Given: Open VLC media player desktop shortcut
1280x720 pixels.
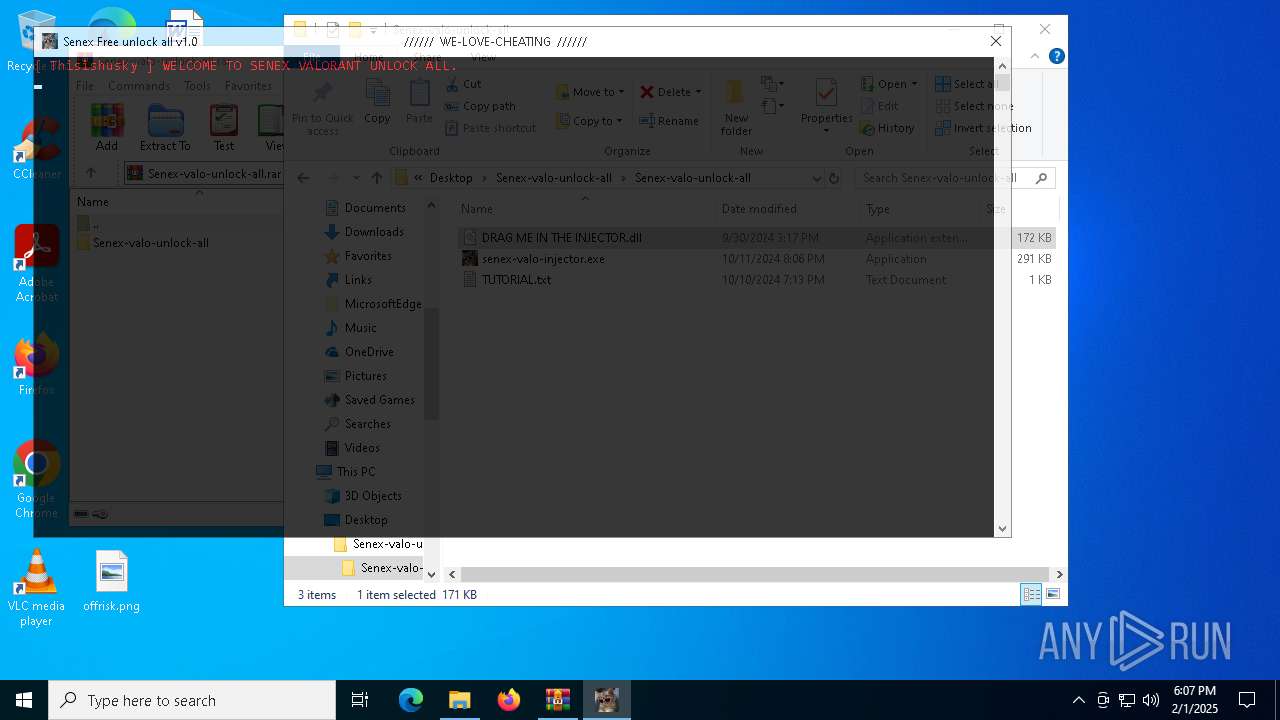Looking at the screenshot, I should tap(36, 588).
